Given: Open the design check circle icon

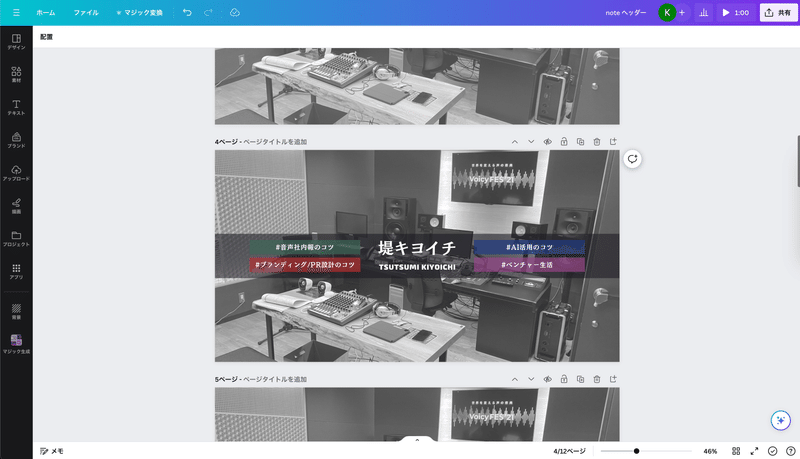Looking at the screenshot, I should (772, 451).
